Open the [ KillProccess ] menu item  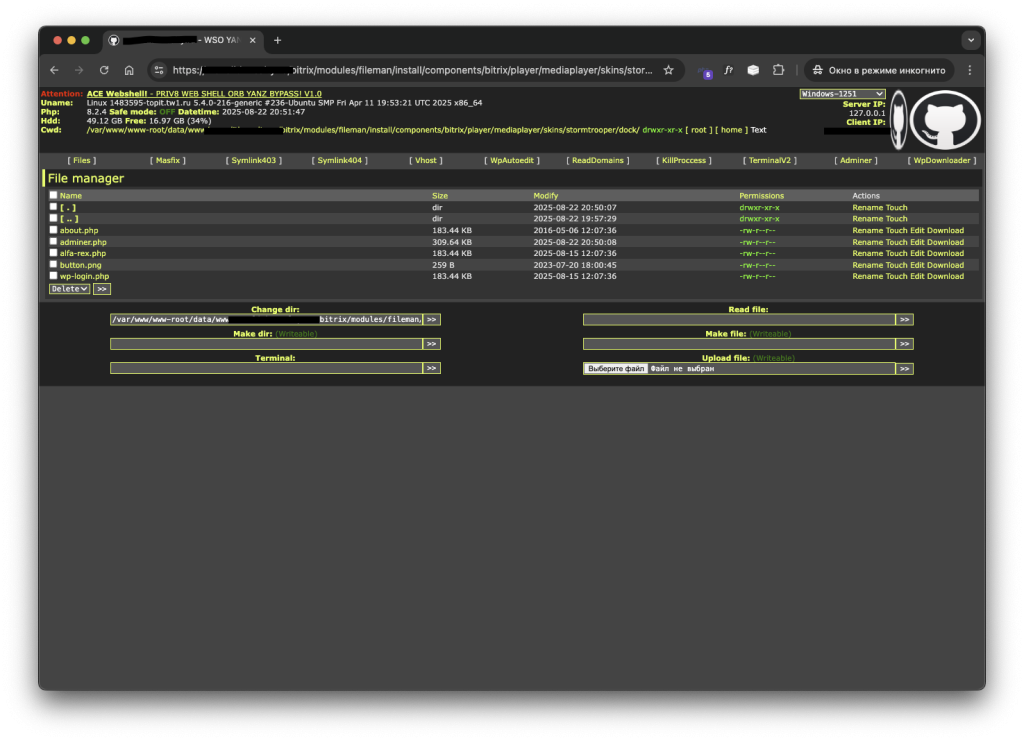click(684, 161)
